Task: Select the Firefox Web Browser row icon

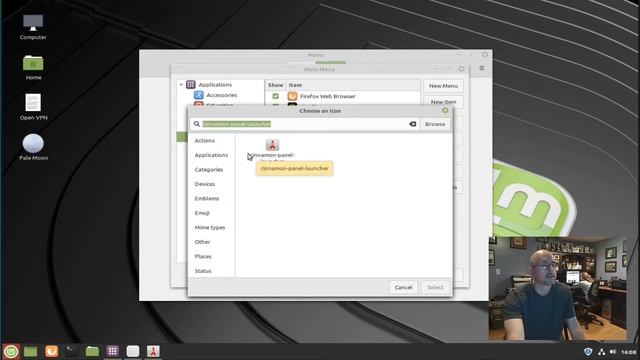Action: pos(292,96)
